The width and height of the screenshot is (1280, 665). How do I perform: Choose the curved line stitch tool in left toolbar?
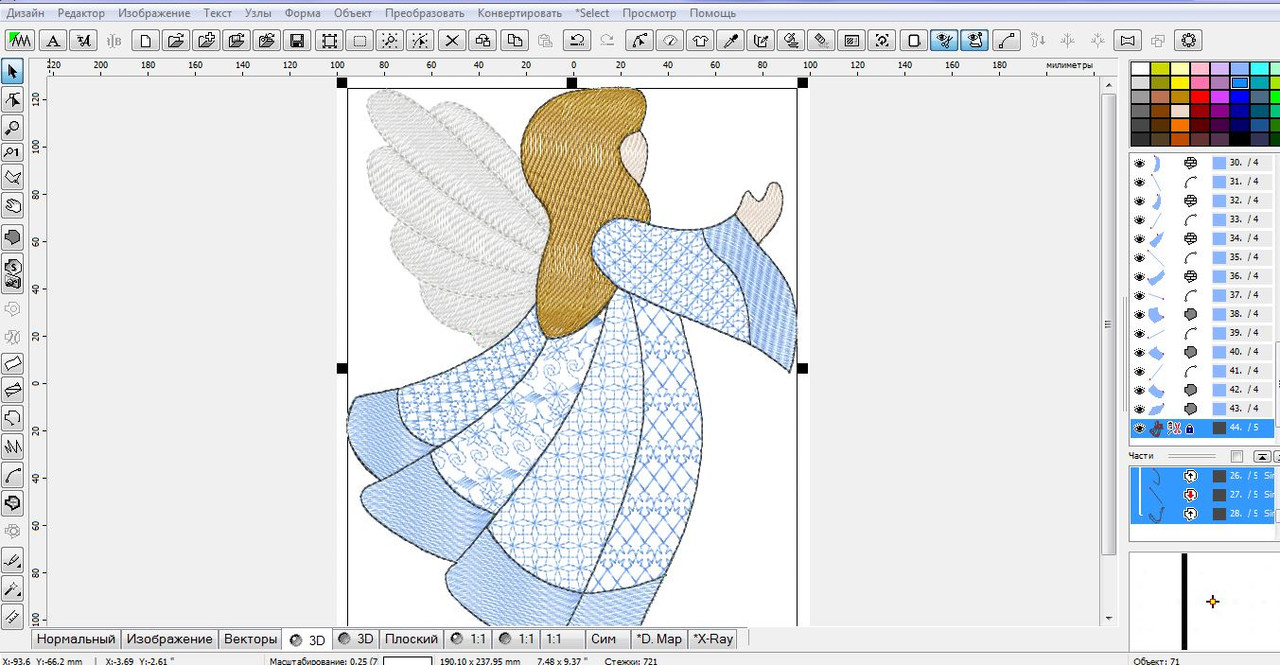pos(13,475)
